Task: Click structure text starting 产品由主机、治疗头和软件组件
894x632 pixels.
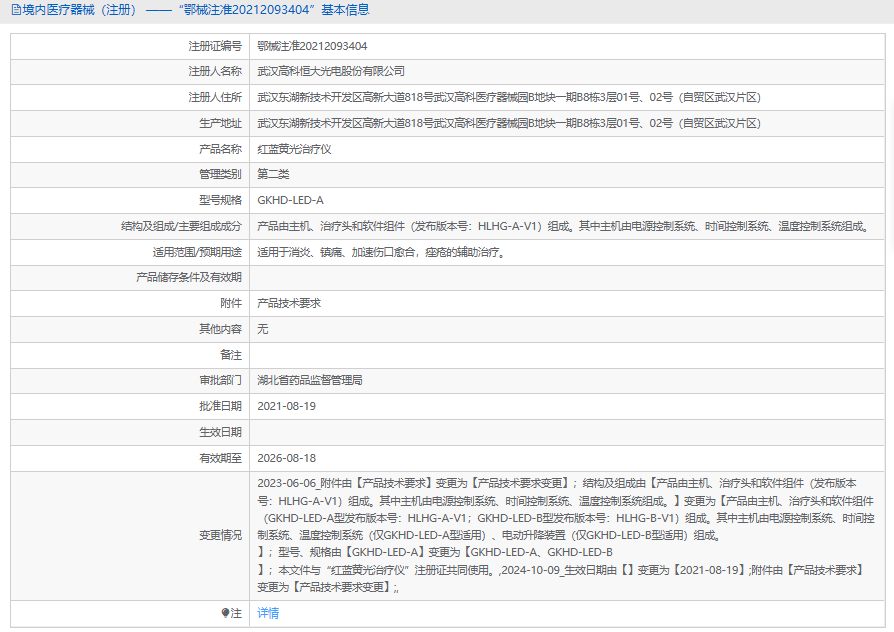Action: point(563,226)
